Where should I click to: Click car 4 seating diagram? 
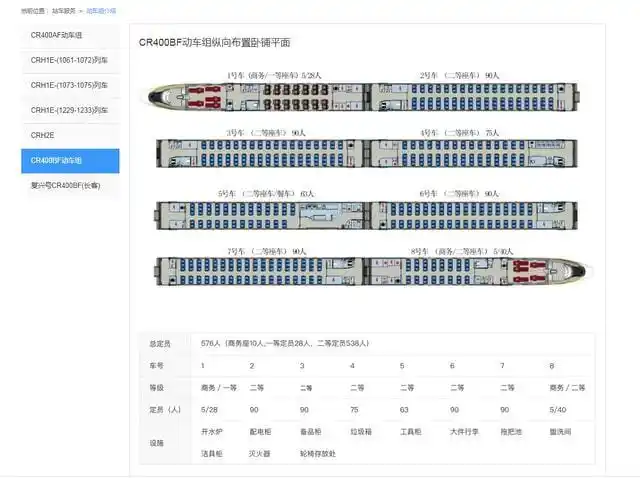point(473,153)
